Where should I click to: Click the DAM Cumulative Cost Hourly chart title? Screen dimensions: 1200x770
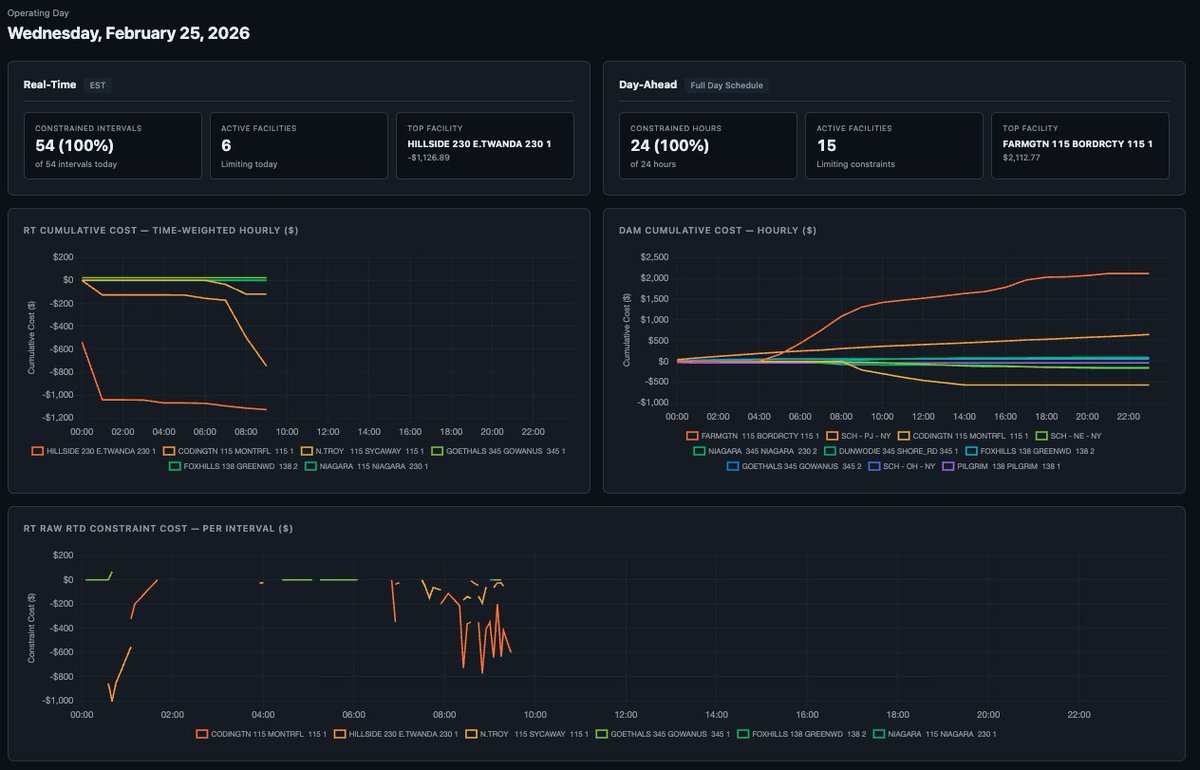pos(717,231)
